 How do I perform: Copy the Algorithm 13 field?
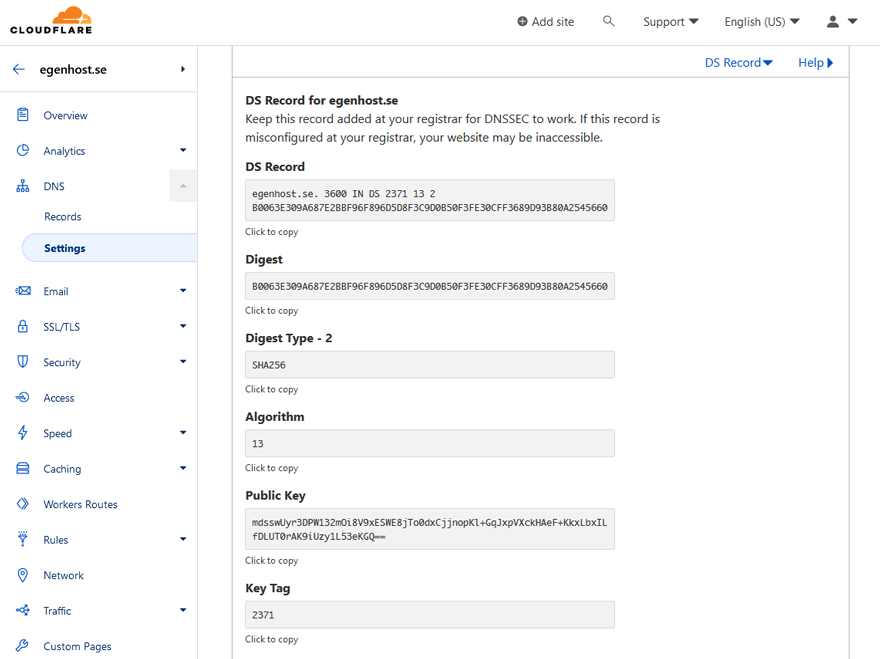(x=430, y=443)
